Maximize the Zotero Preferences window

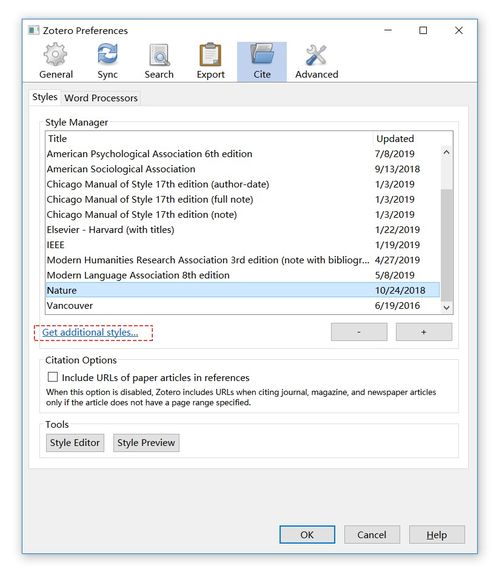pos(423,30)
